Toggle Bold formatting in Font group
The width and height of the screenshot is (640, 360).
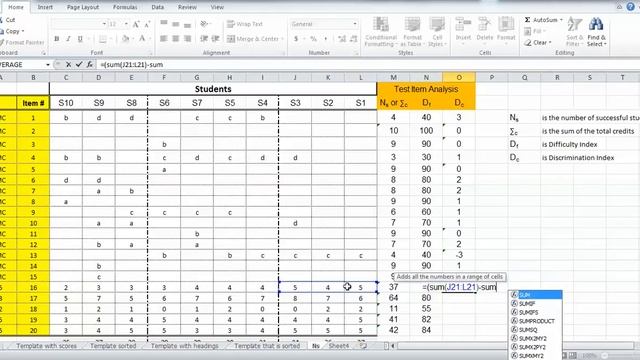(x=57, y=39)
